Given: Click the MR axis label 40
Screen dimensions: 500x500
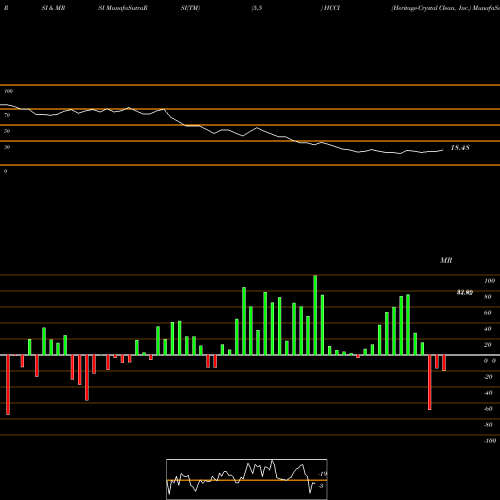Looking at the screenshot, I should point(488,329).
